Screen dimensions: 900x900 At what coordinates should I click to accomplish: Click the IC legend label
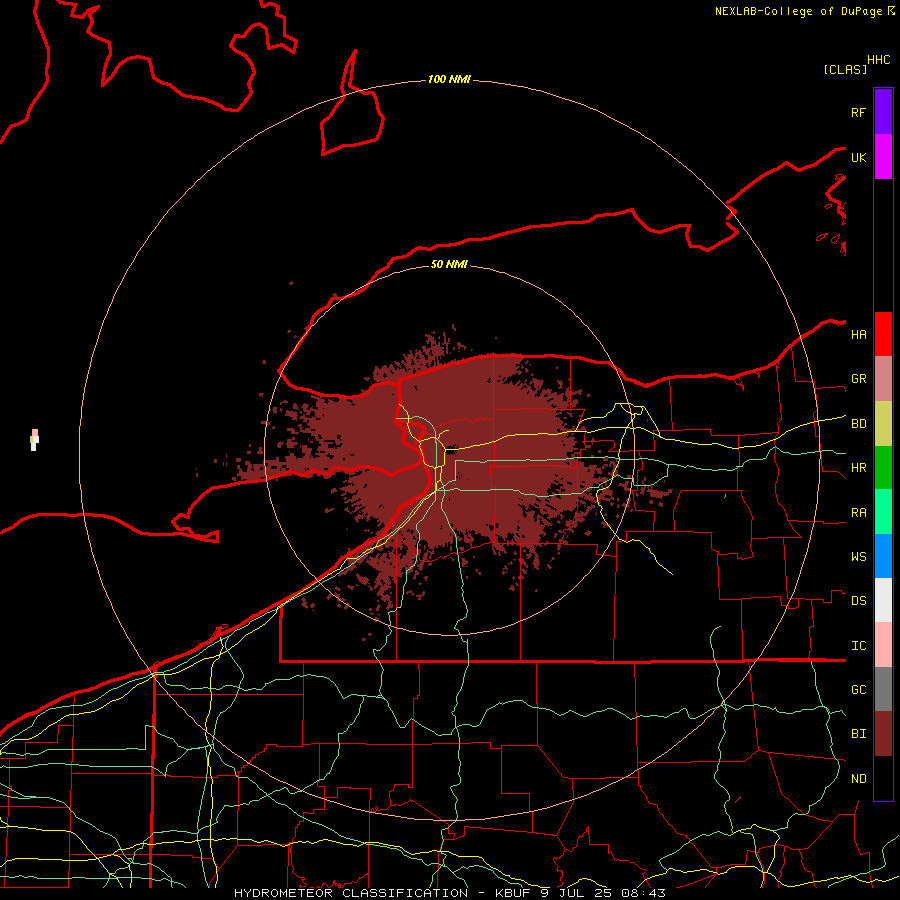(x=858, y=646)
